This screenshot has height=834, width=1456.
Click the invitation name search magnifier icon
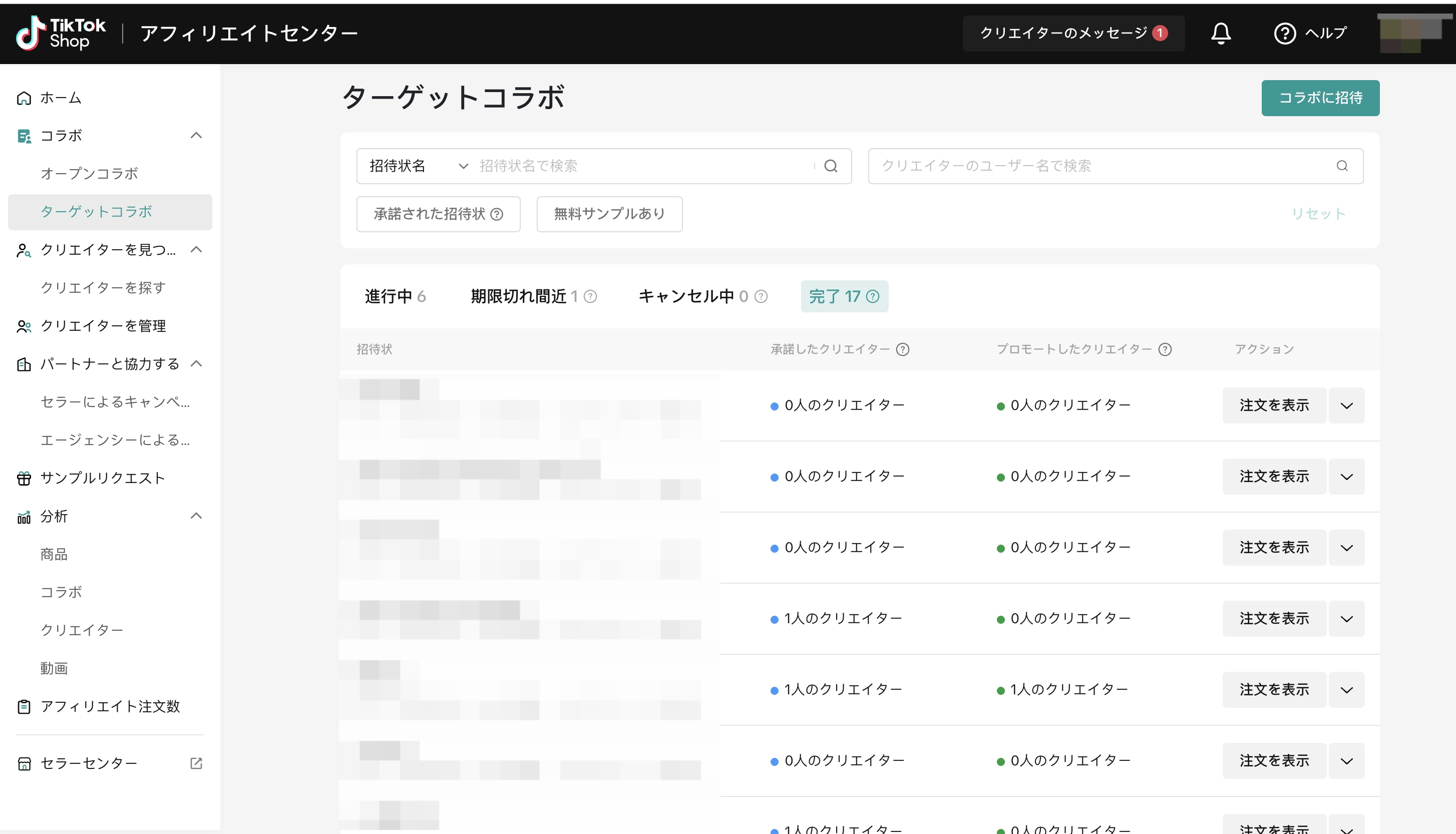[831, 166]
